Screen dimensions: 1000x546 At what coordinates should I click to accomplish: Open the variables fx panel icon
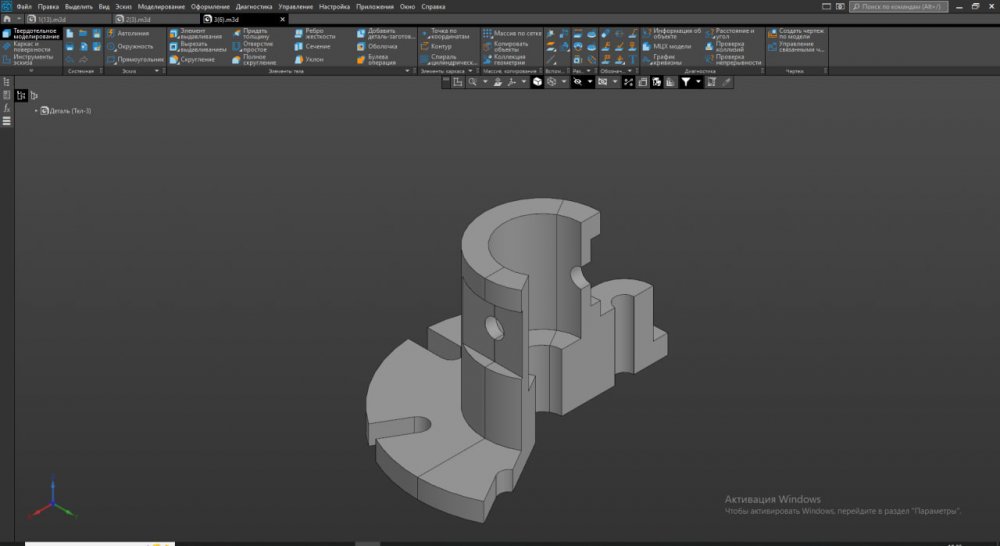point(7,108)
